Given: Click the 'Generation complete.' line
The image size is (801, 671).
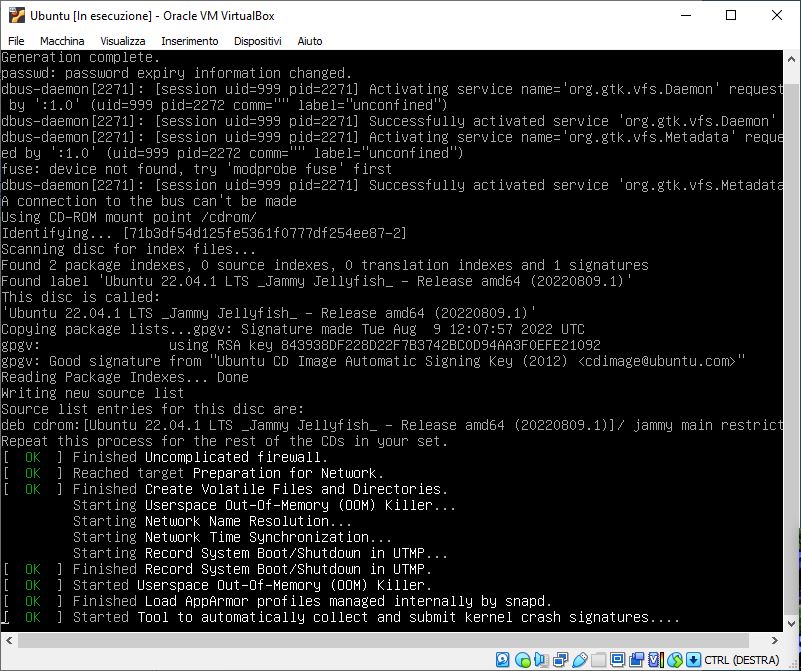Looking at the screenshot, I should (81, 57).
